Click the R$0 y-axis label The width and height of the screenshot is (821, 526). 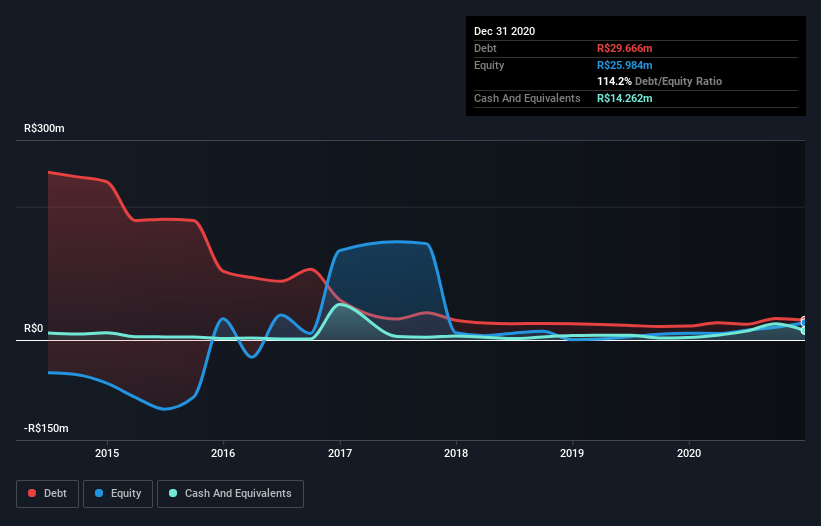34,329
